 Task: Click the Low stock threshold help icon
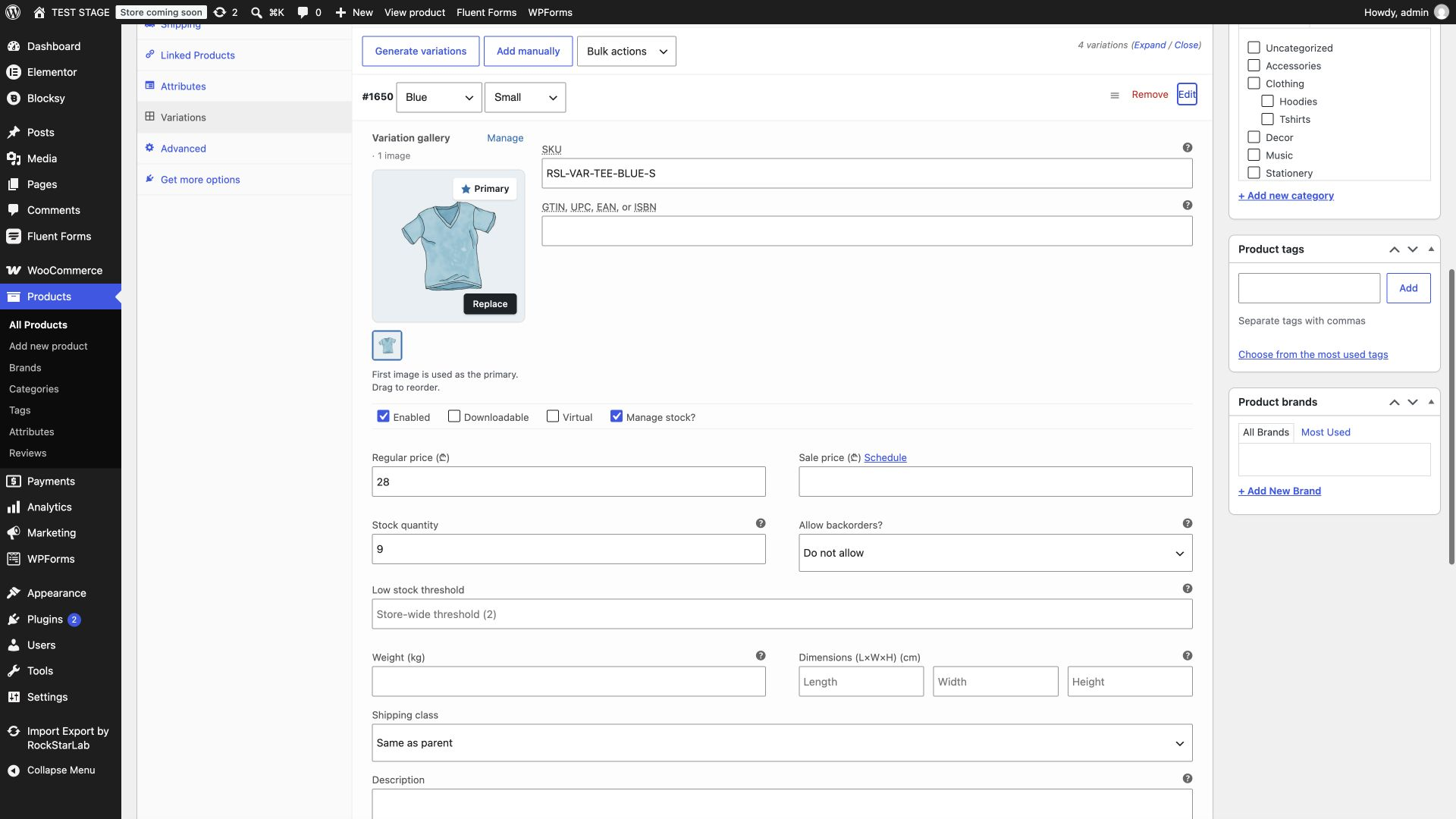[1188, 588]
